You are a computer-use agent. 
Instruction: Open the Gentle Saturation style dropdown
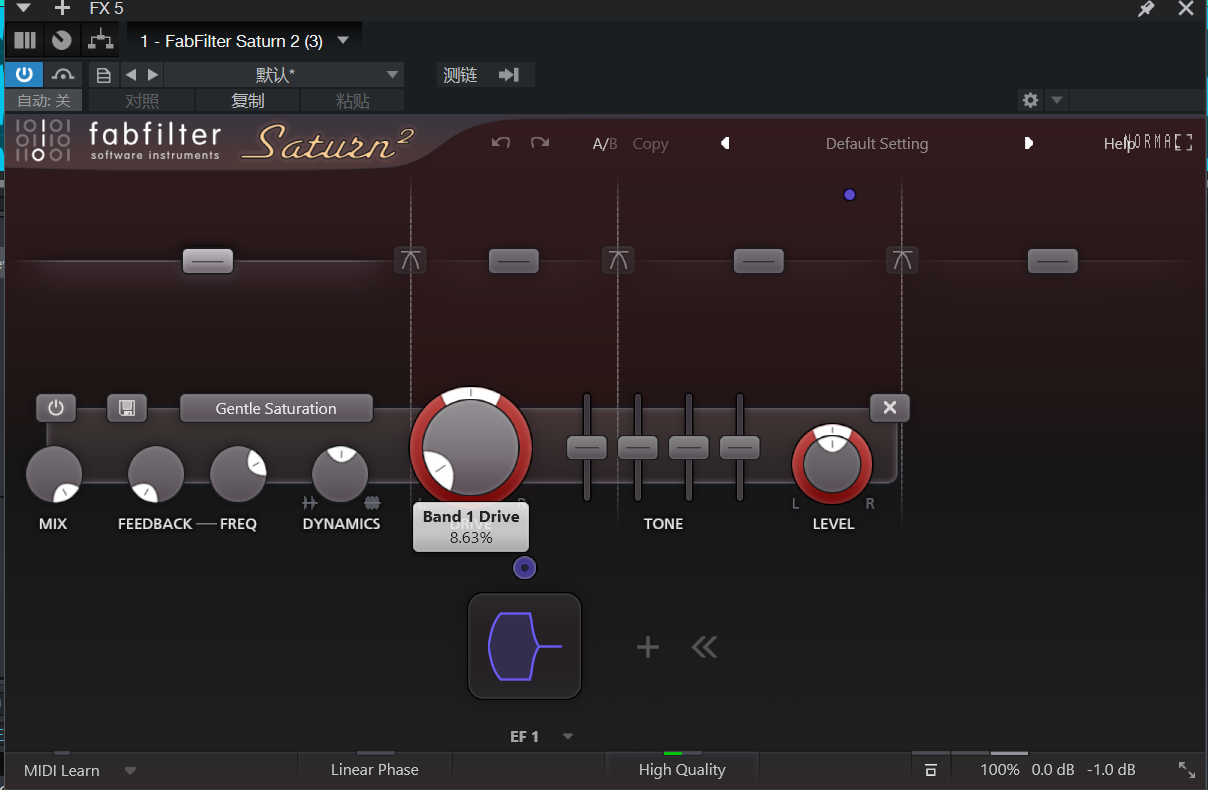point(276,408)
